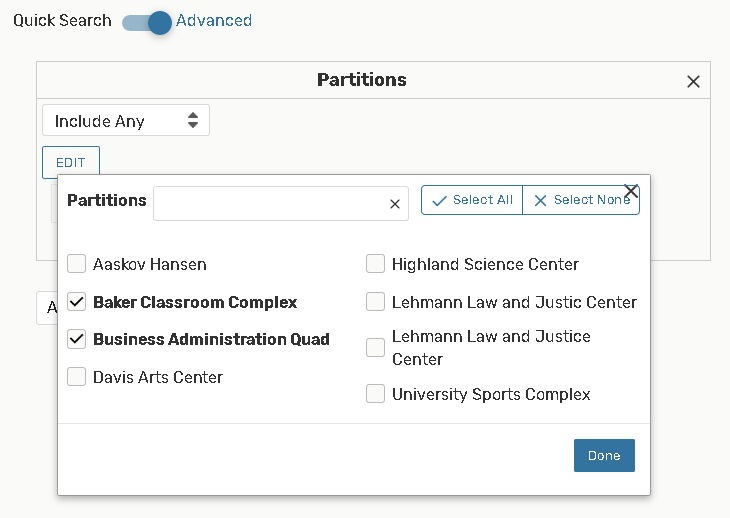Tick the University Sports Complex checkbox

375,394
